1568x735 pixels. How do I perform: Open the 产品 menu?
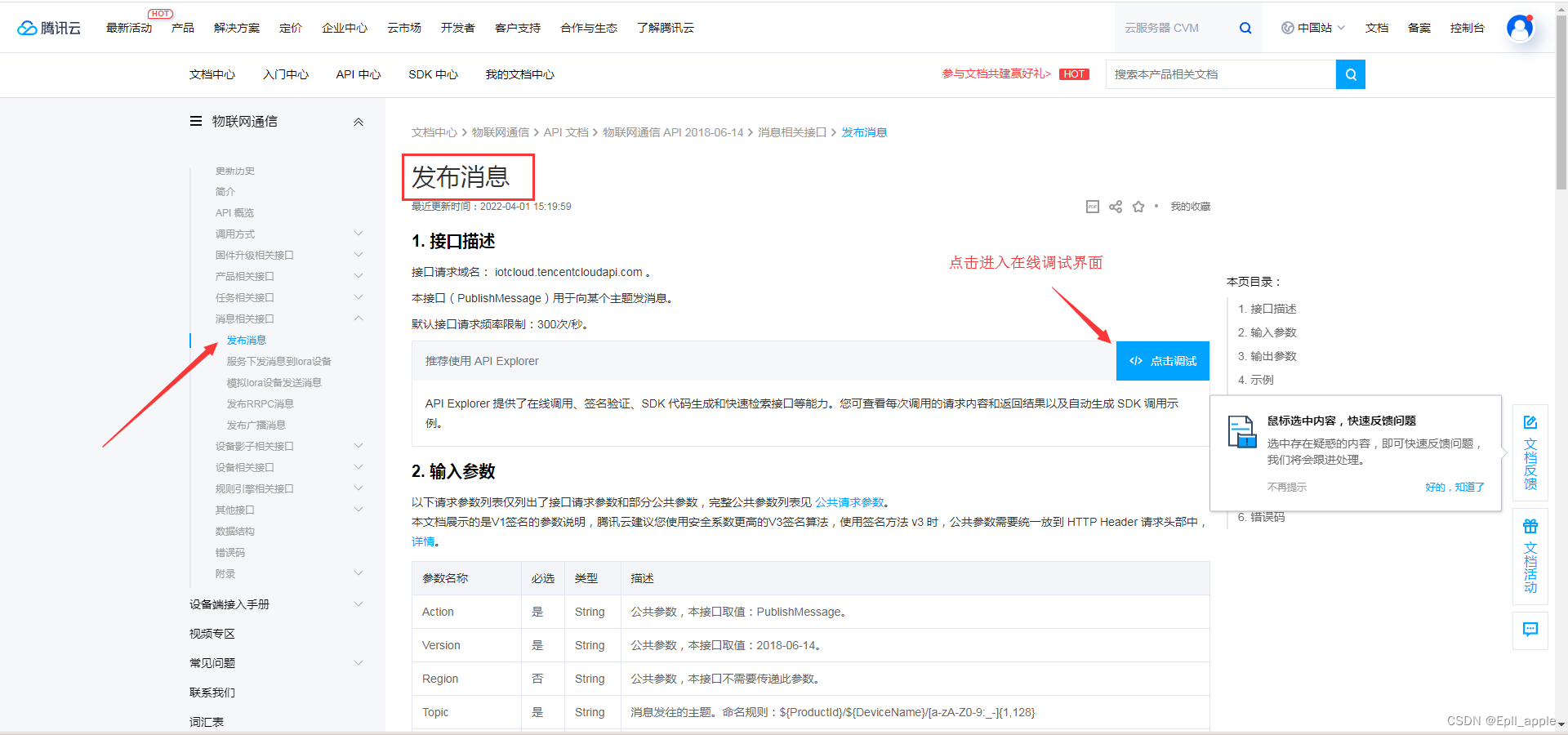coord(183,28)
